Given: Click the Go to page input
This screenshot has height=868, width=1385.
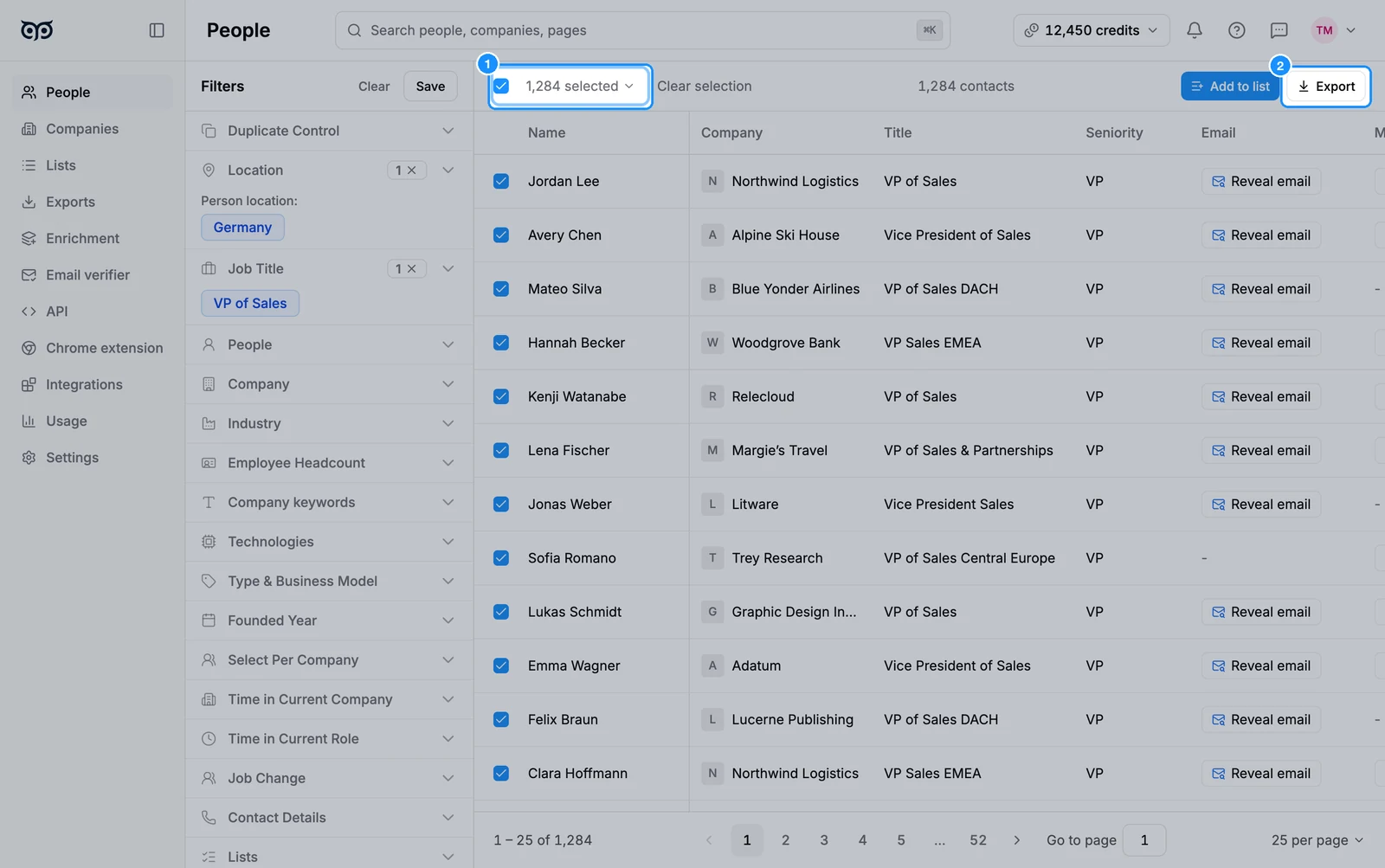Looking at the screenshot, I should tap(1144, 840).
